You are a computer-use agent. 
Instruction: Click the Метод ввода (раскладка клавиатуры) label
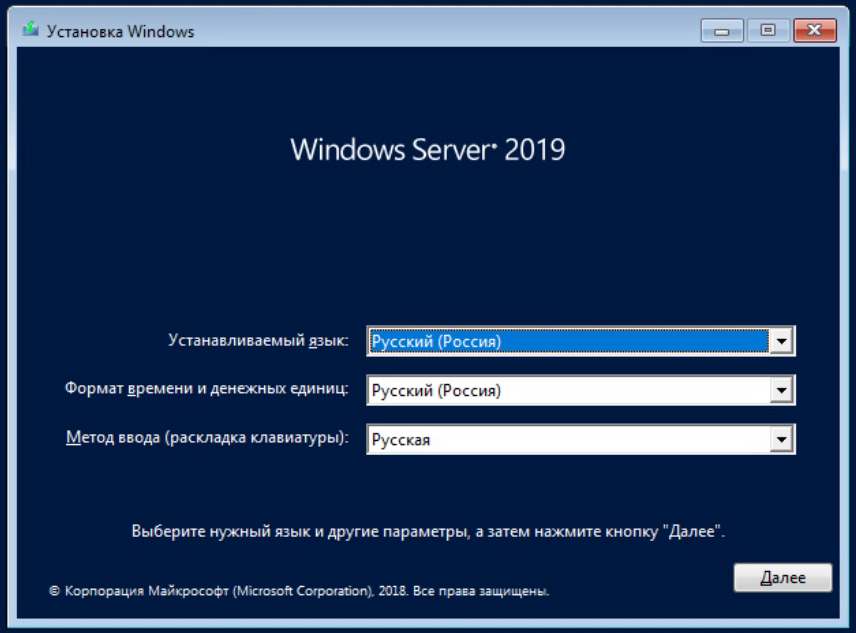coord(207,438)
